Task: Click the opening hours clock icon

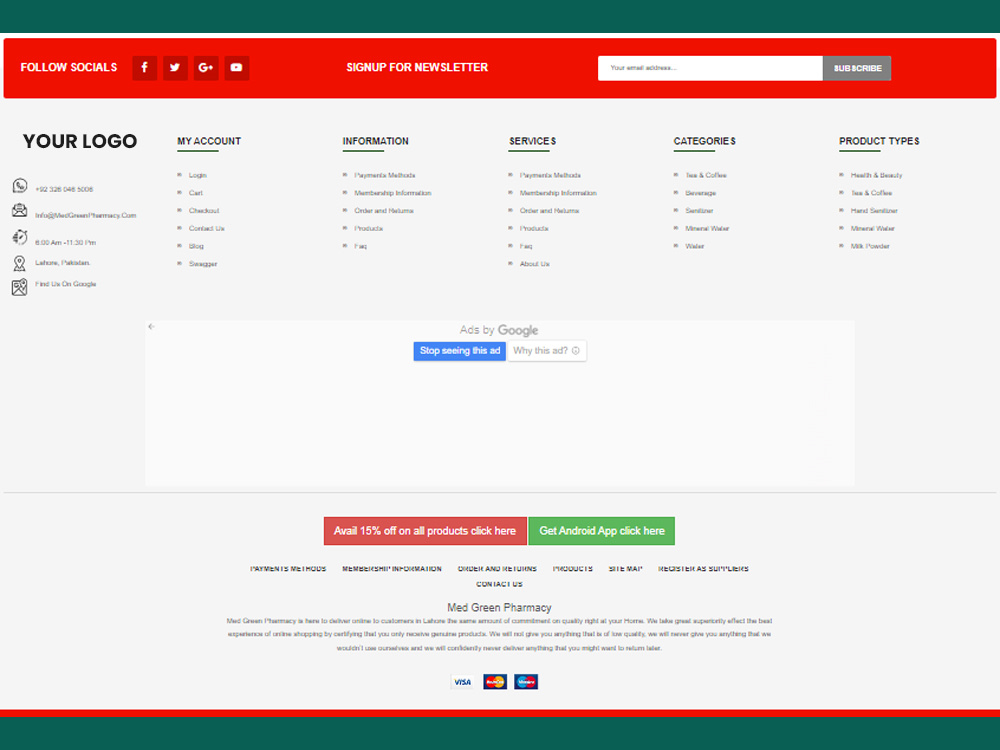Action: [20, 237]
